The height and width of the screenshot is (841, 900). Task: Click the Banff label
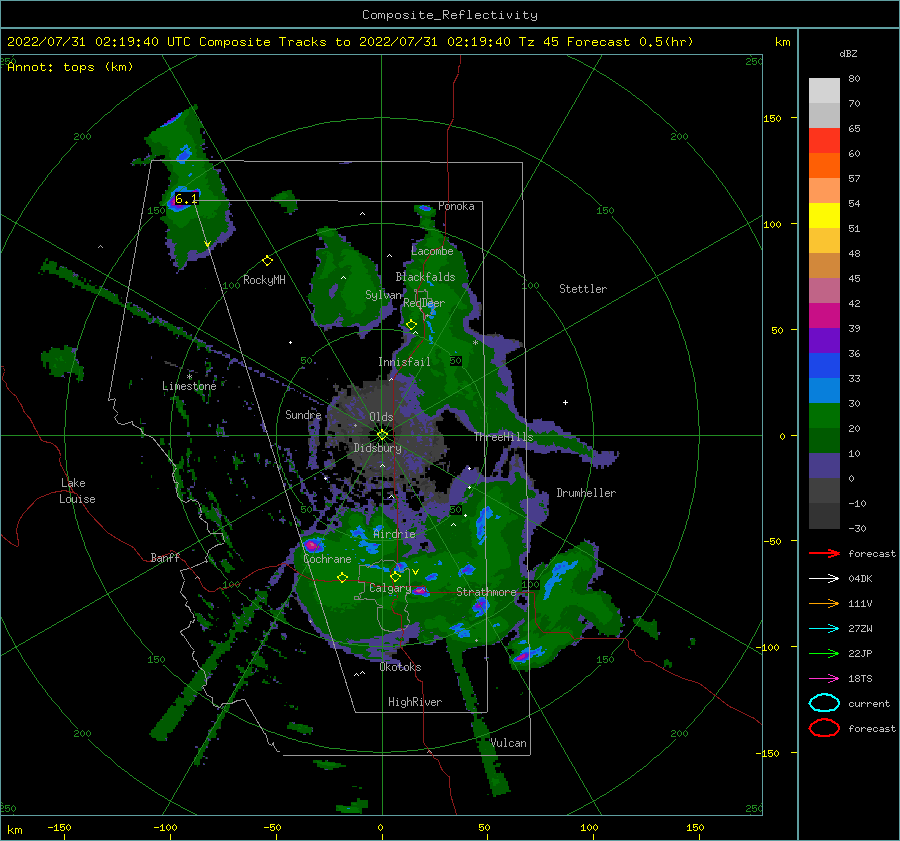(165, 557)
